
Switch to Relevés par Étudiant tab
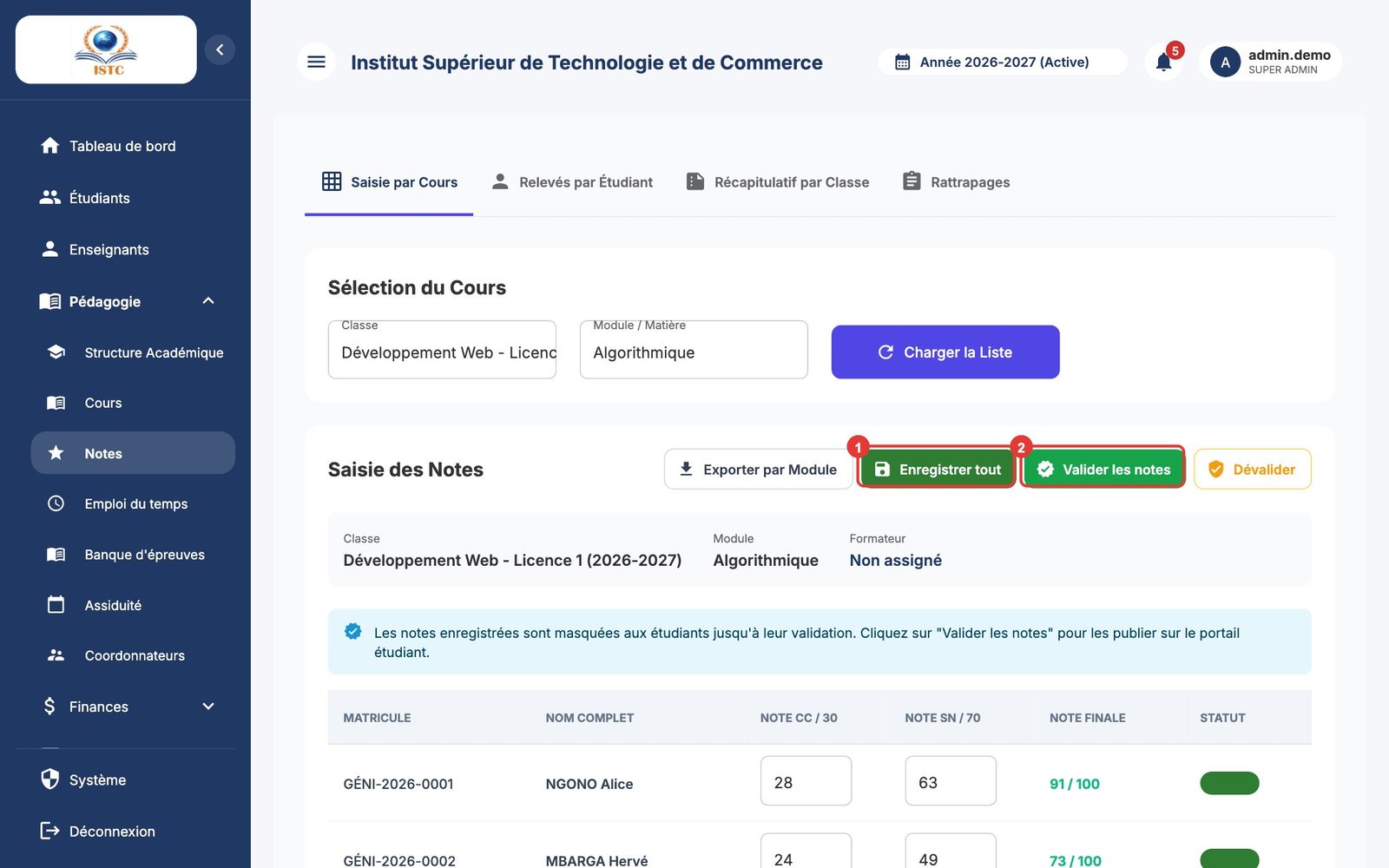[572, 182]
